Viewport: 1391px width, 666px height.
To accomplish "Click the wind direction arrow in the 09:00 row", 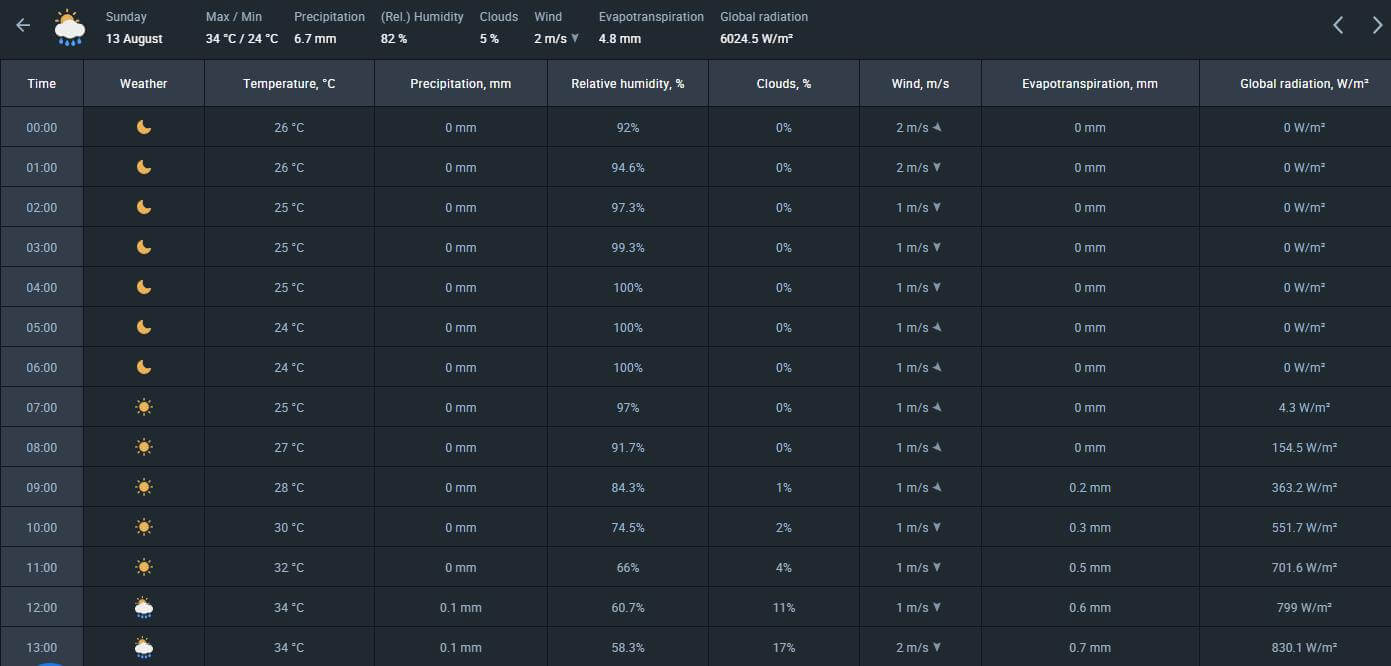I will click(x=937, y=487).
